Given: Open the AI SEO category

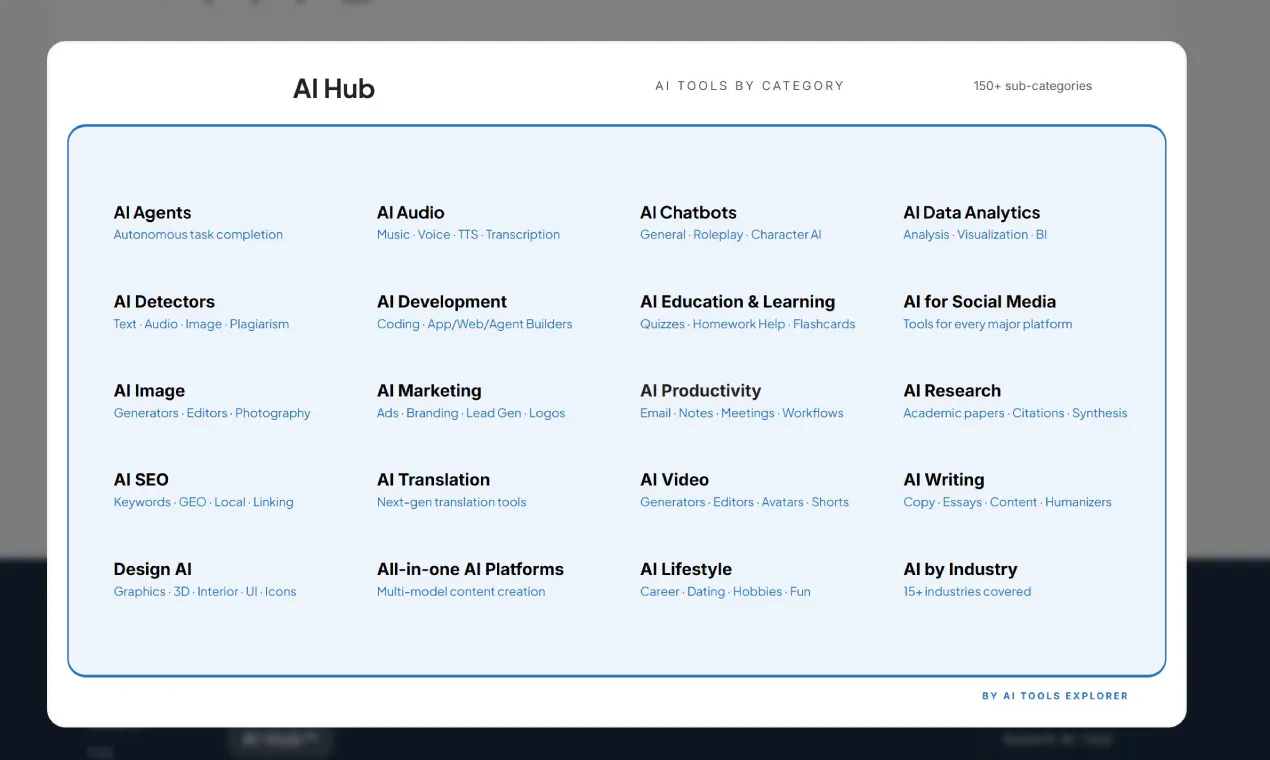Looking at the screenshot, I should (x=141, y=480).
